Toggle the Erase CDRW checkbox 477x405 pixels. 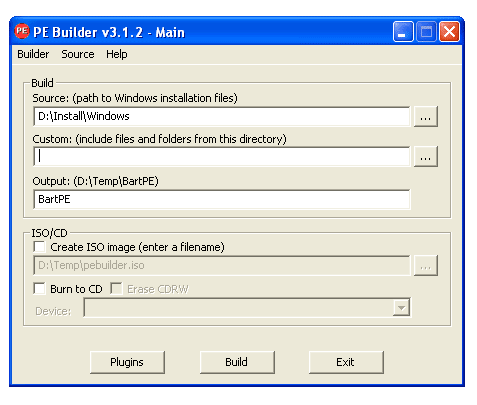(x=116, y=289)
